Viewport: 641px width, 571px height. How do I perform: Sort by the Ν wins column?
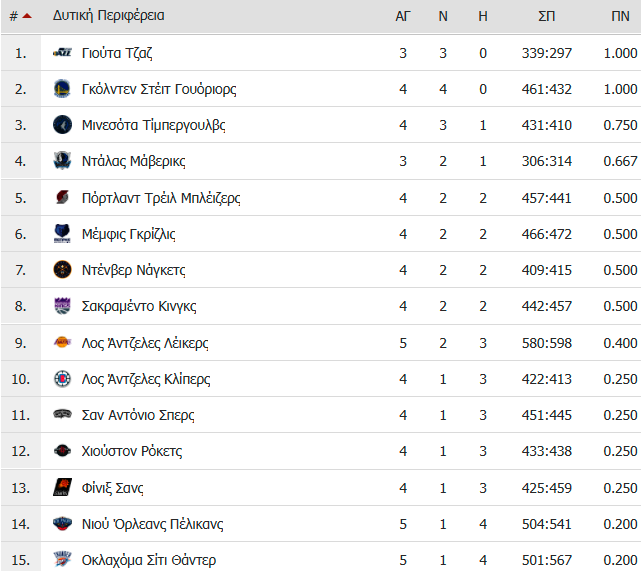pos(443,16)
